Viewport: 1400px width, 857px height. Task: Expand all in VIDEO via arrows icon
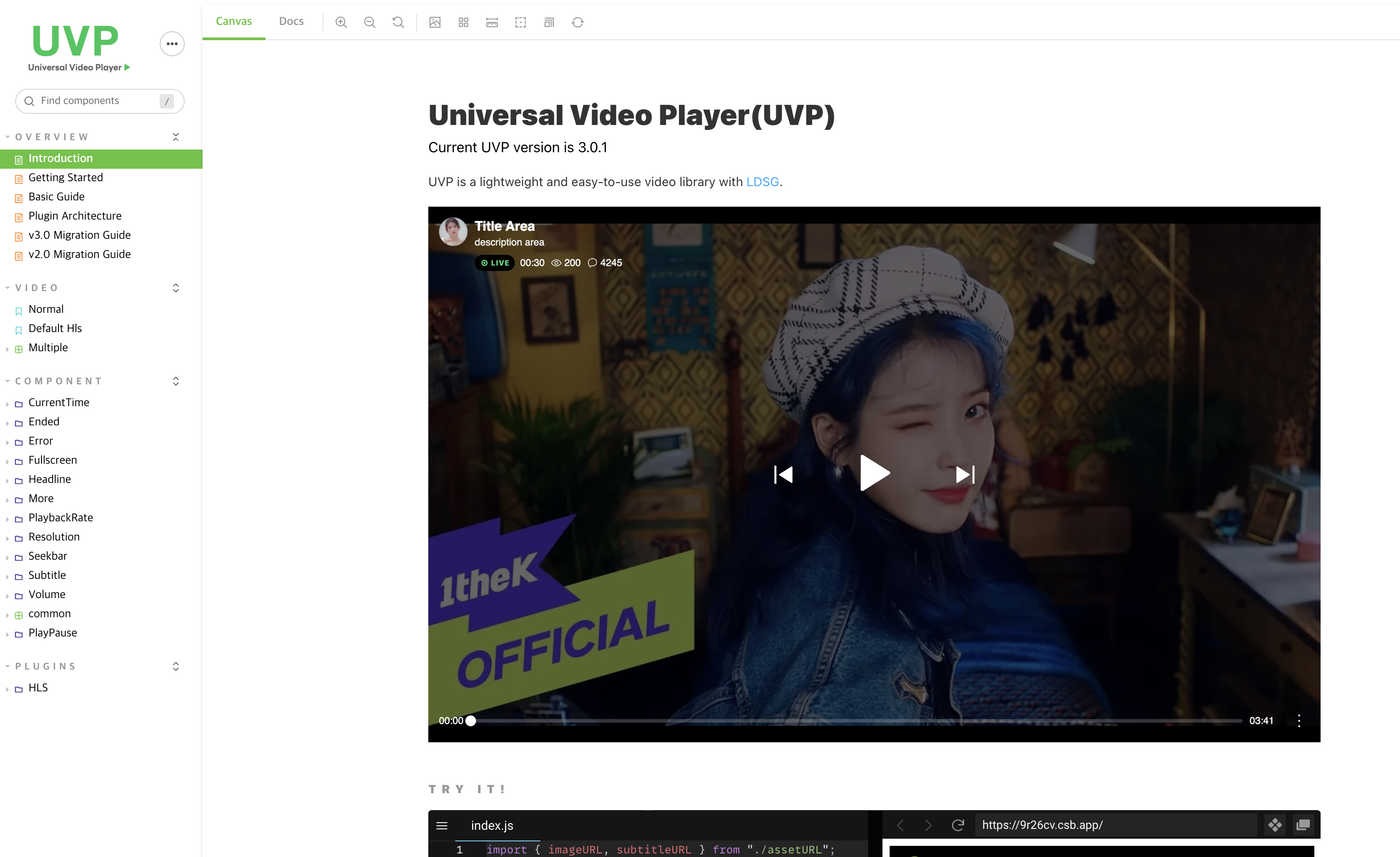pyautogui.click(x=176, y=287)
